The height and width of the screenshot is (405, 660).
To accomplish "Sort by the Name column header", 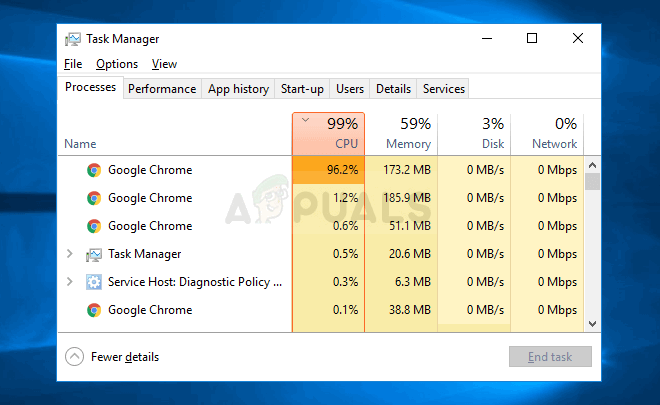I will [x=80, y=144].
